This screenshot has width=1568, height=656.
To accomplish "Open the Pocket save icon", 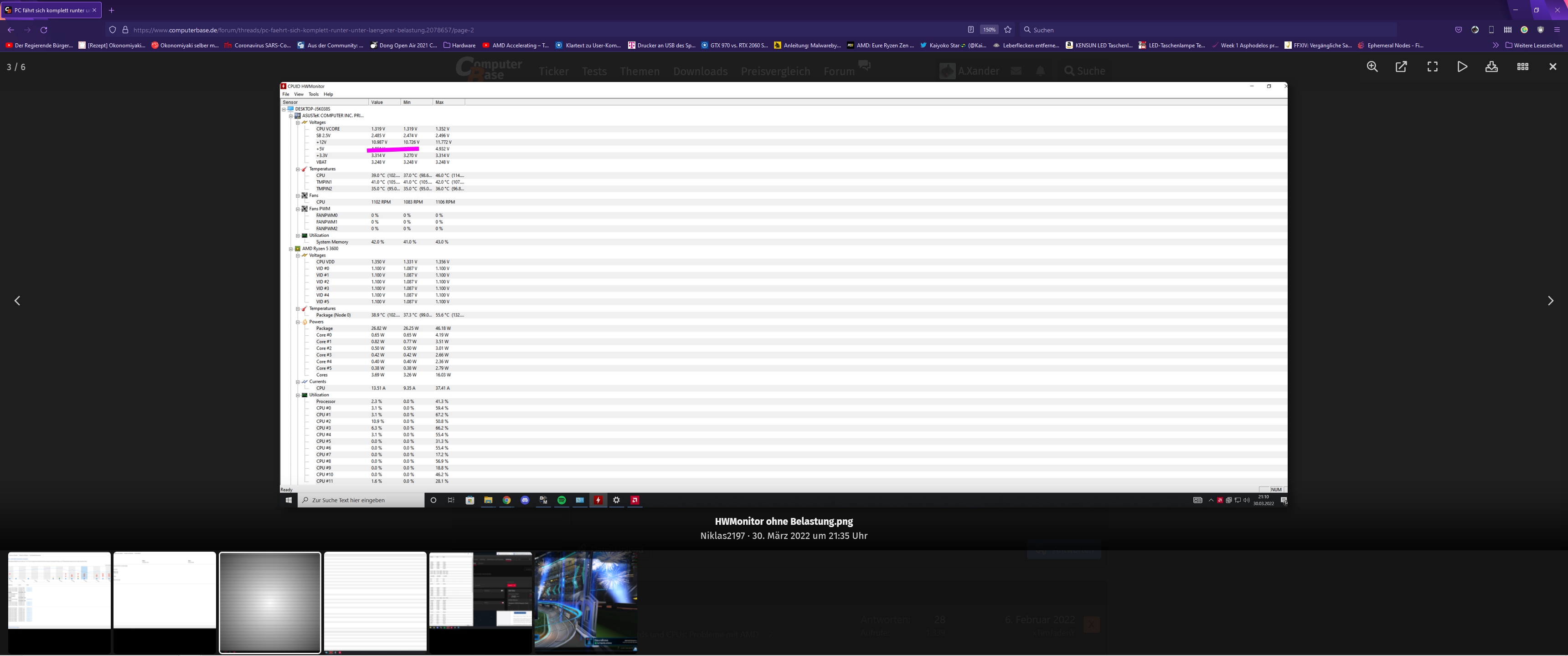I will 1459,30.
